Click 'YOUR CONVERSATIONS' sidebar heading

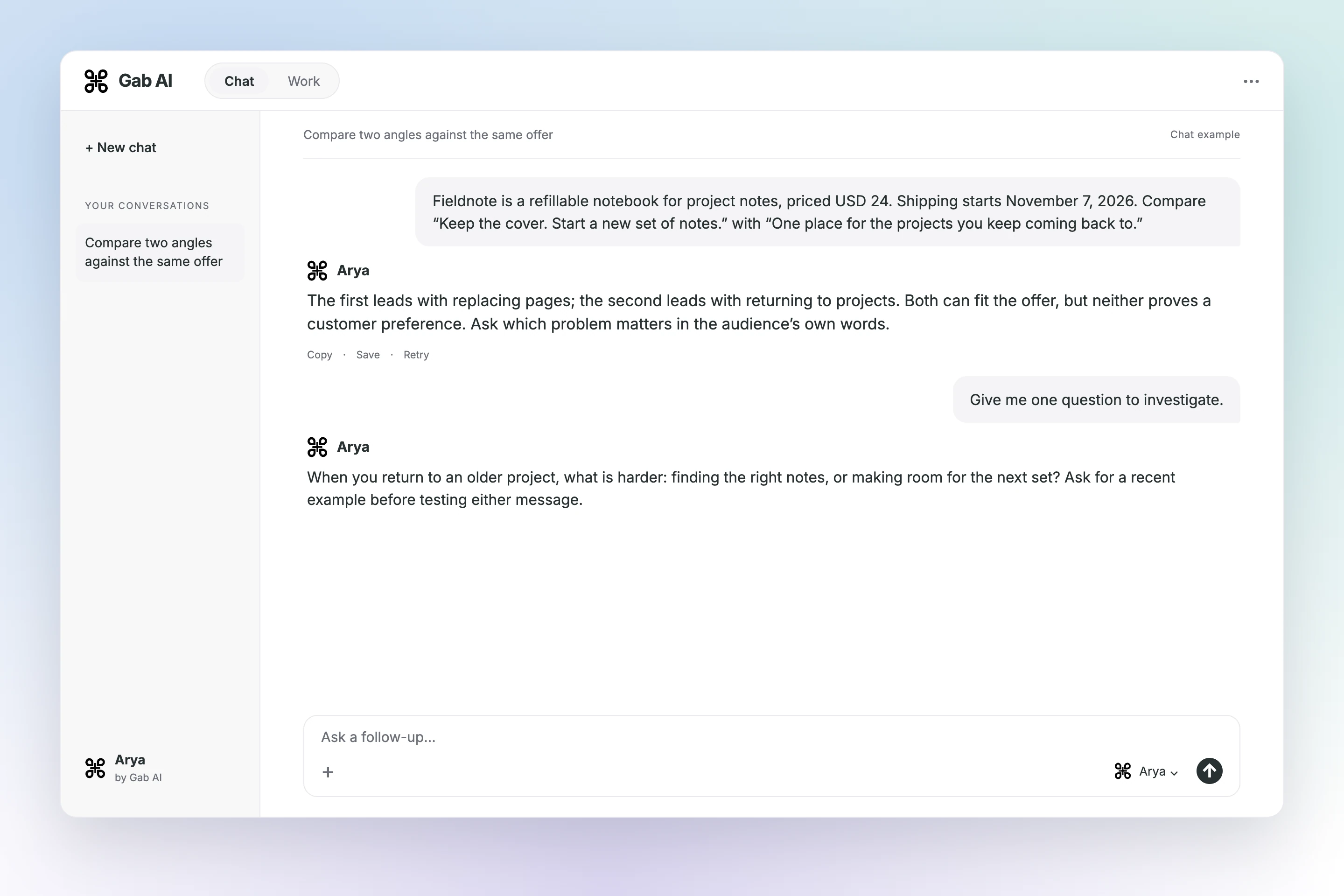(147, 206)
